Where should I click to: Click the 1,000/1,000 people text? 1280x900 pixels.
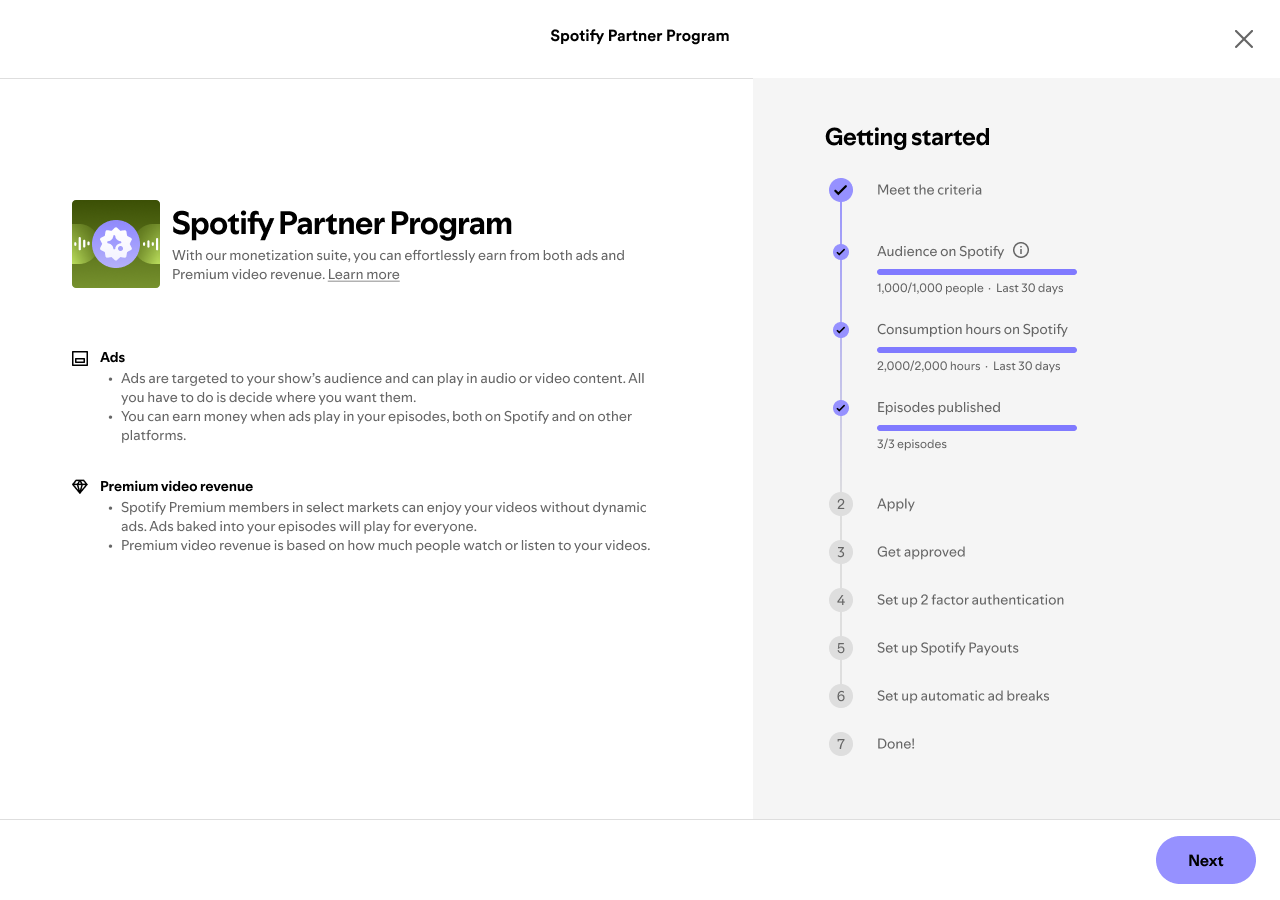tap(930, 288)
